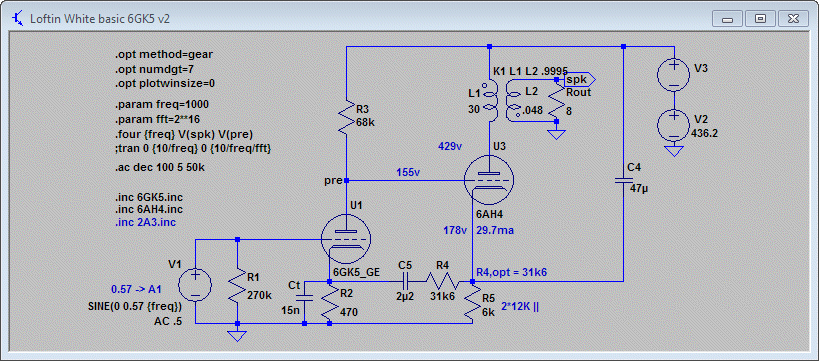Click ground symbol below V2
The width and height of the screenshot is (819, 361).
tap(674, 151)
